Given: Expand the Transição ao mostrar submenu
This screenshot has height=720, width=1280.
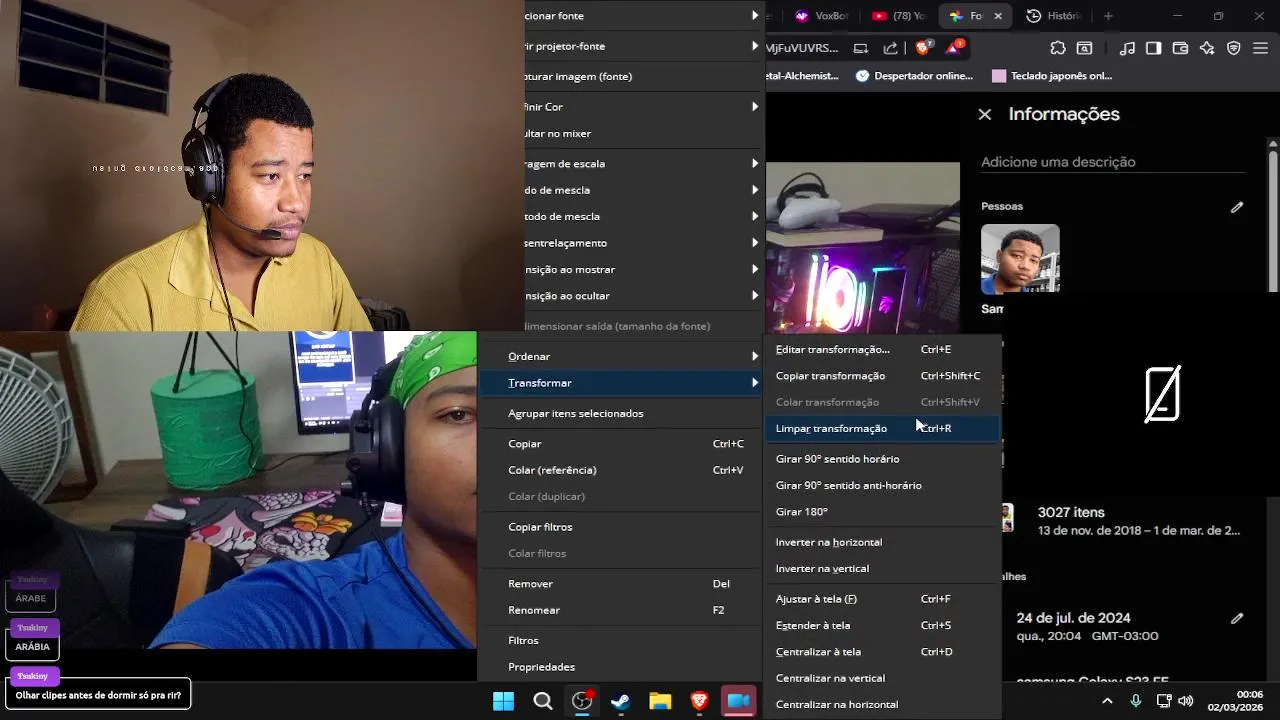Looking at the screenshot, I should pos(645,270).
